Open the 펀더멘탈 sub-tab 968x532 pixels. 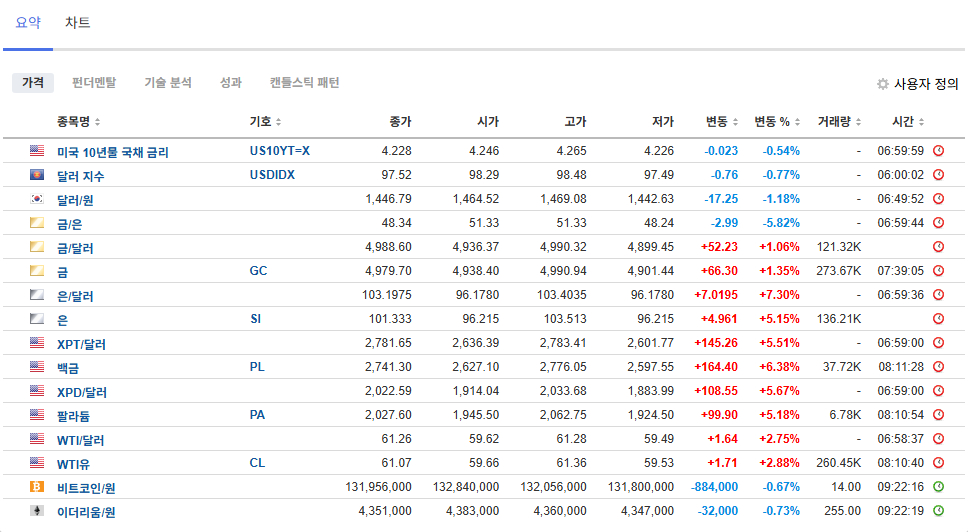click(x=94, y=83)
